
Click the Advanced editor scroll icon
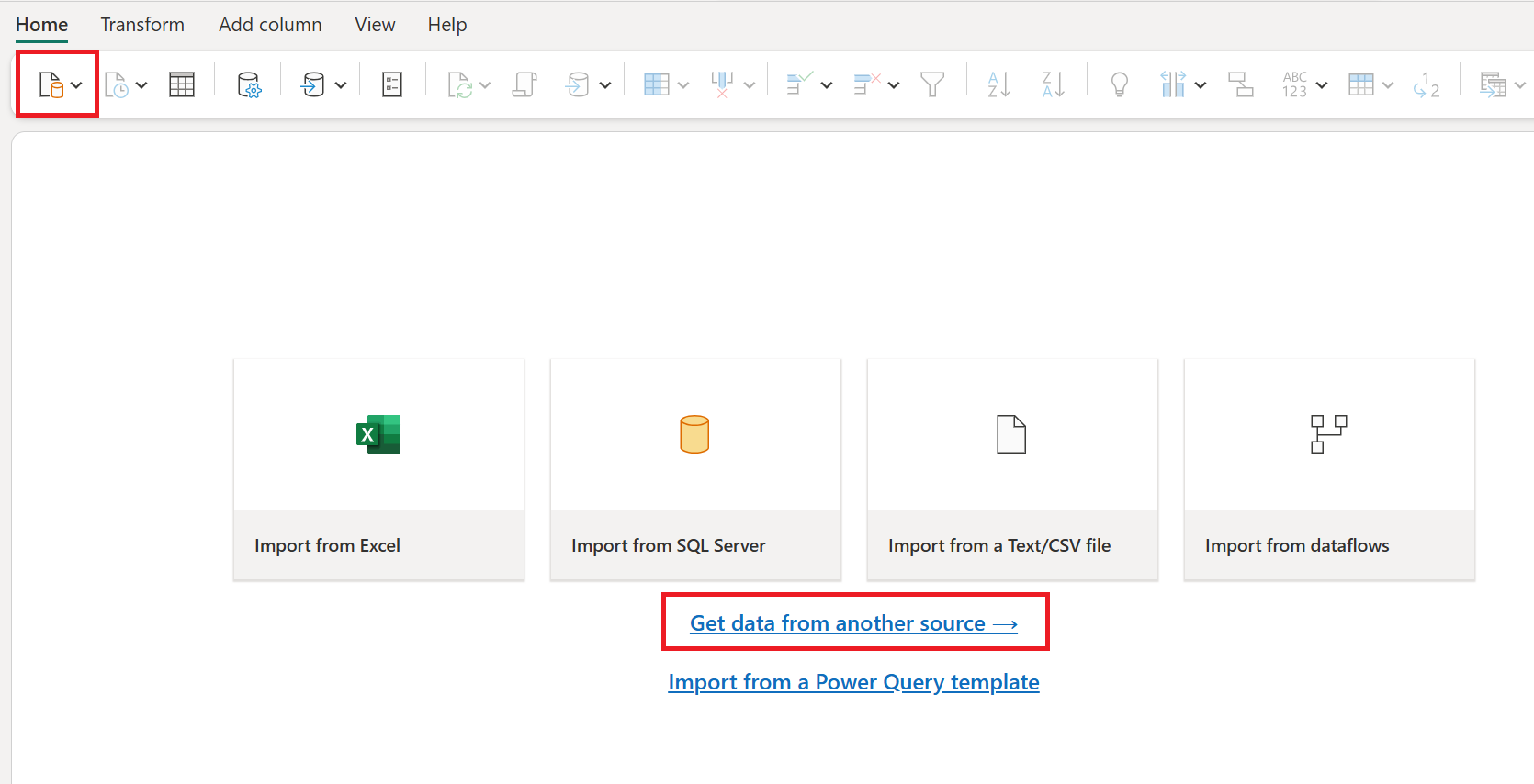[x=524, y=85]
